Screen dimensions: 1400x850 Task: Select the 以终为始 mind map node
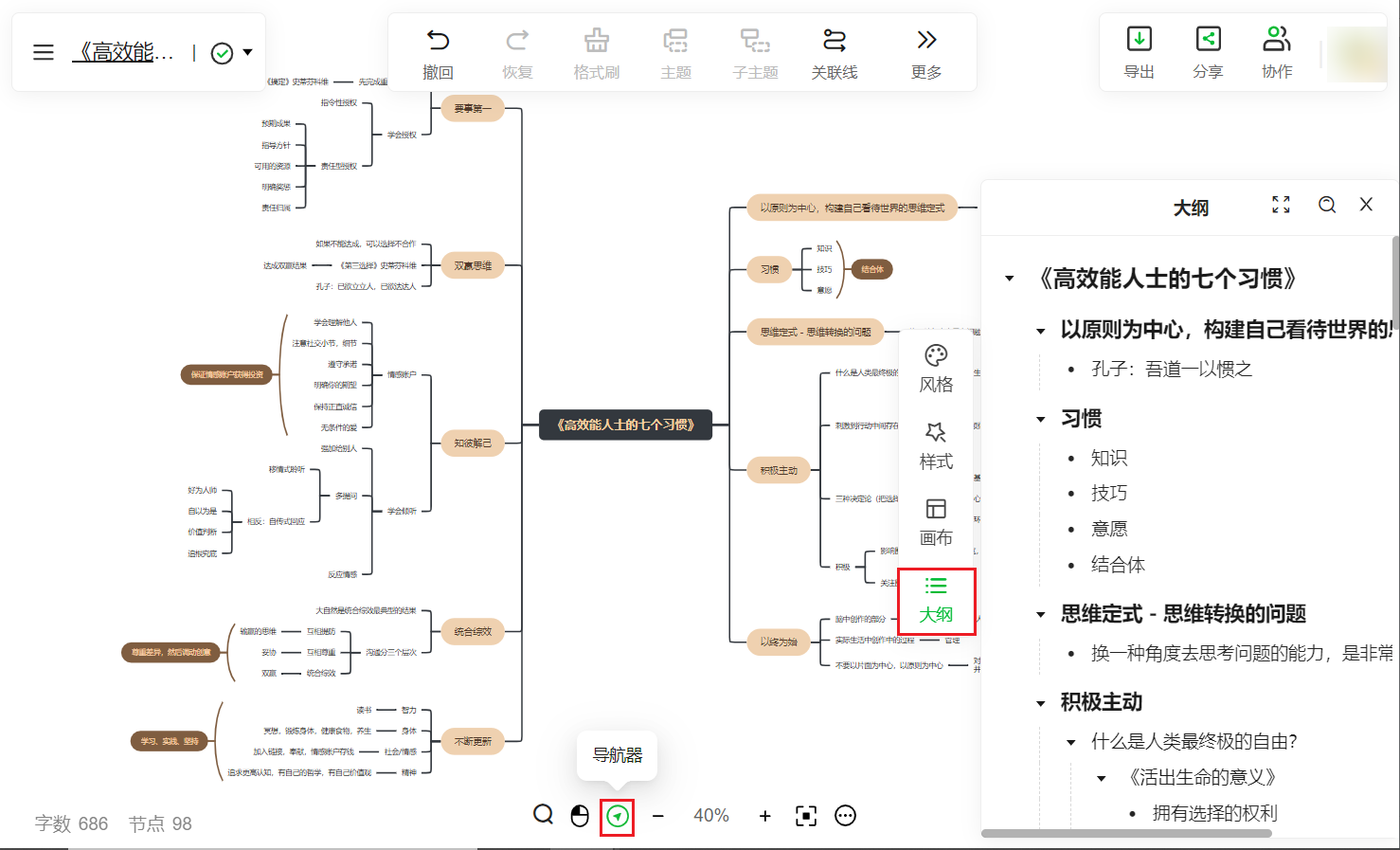tap(779, 642)
